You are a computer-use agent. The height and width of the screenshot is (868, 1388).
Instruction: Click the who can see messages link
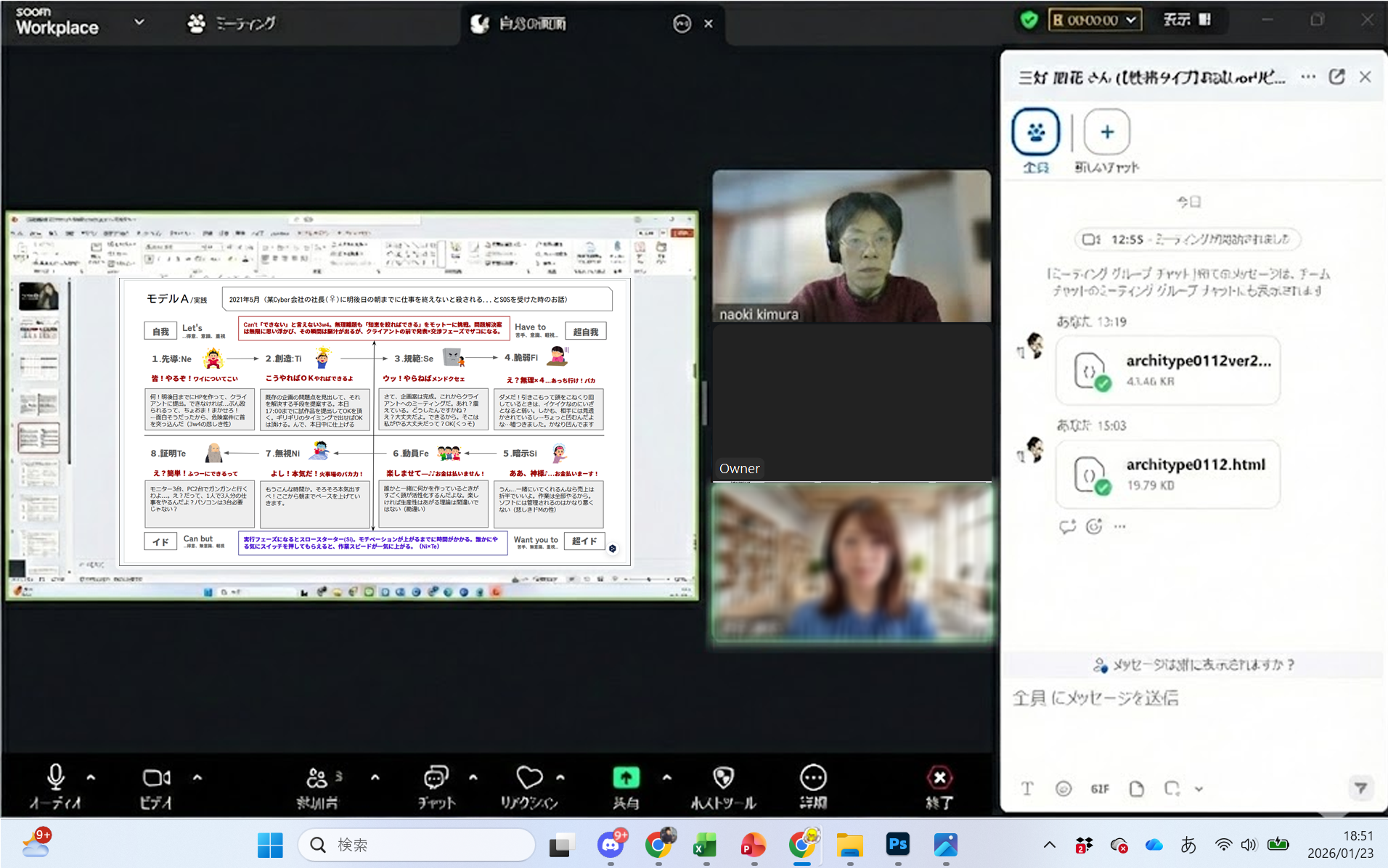pyautogui.click(x=1194, y=665)
